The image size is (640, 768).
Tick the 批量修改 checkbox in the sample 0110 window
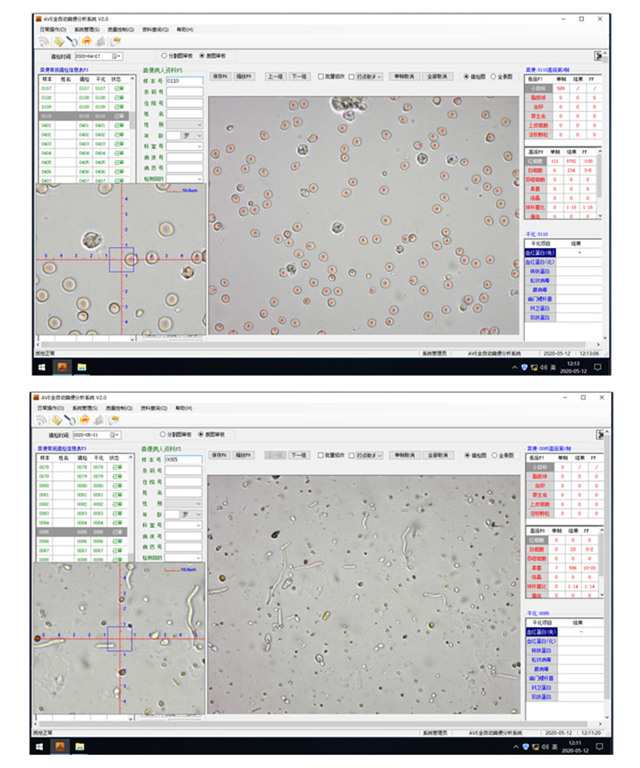point(321,76)
